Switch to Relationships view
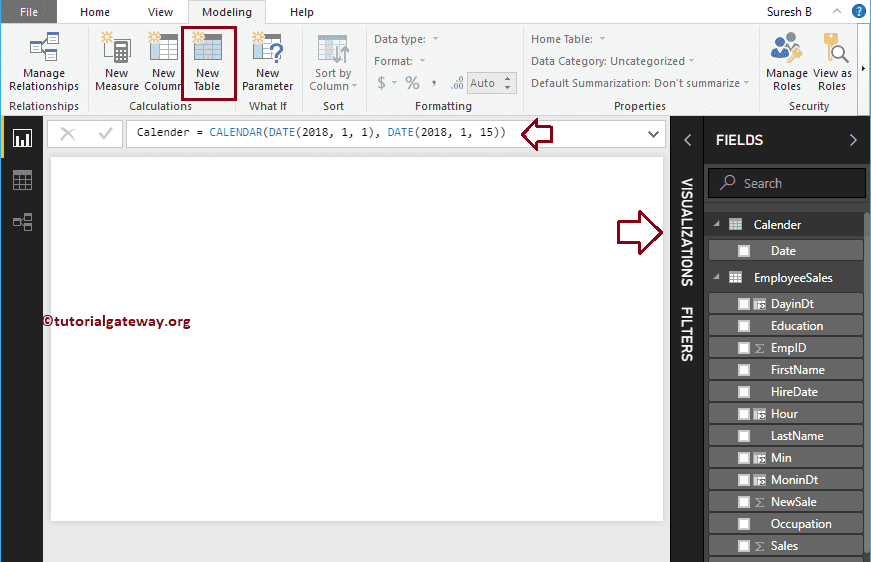Screen dimensions: 871x562 (22, 222)
